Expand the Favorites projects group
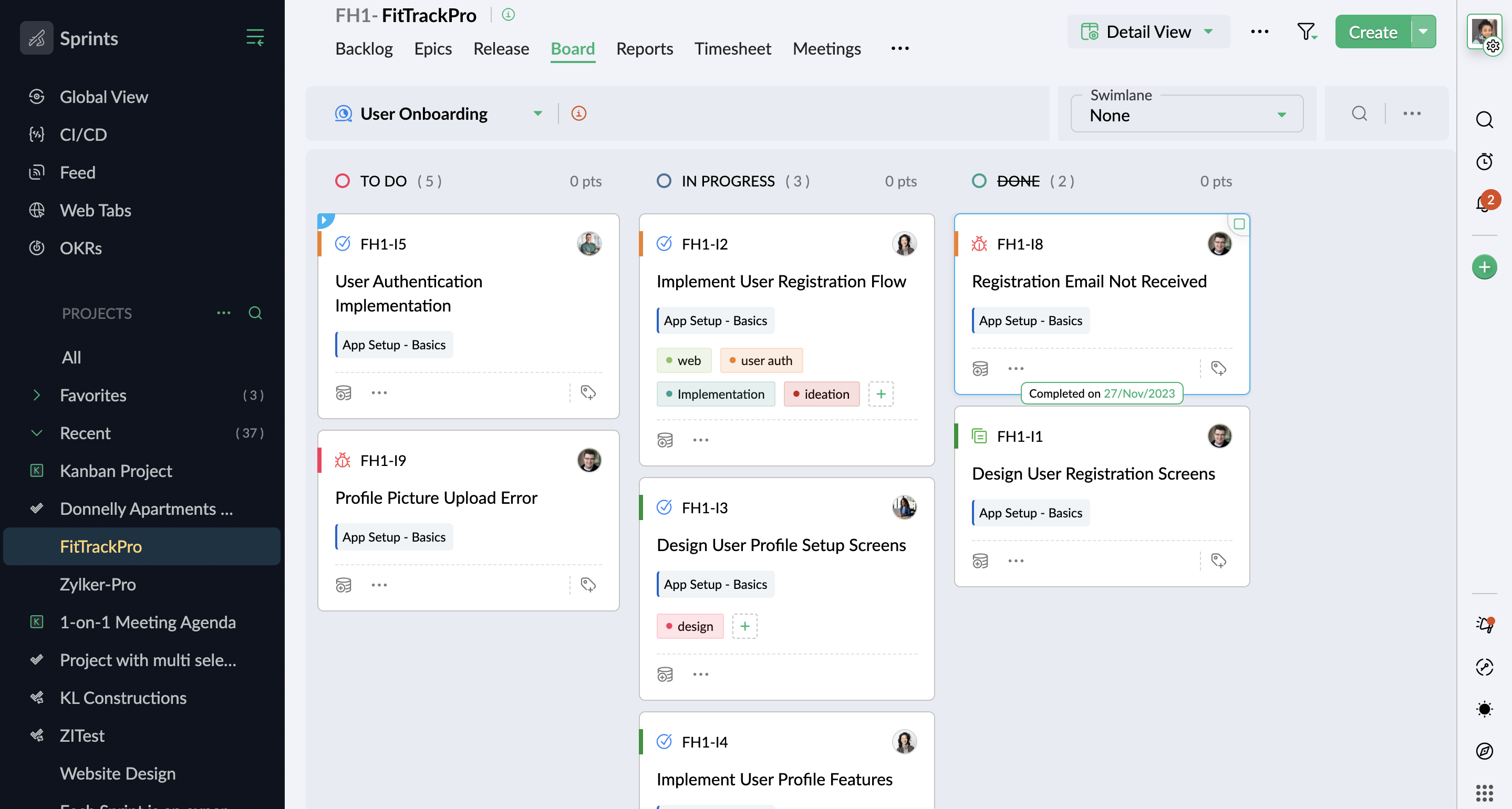The width and height of the screenshot is (1512, 809). pyautogui.click(x=36, y=395)
